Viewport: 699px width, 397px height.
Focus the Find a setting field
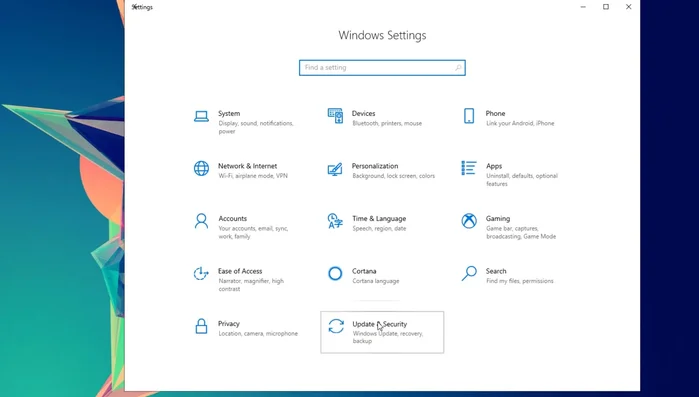382,68
